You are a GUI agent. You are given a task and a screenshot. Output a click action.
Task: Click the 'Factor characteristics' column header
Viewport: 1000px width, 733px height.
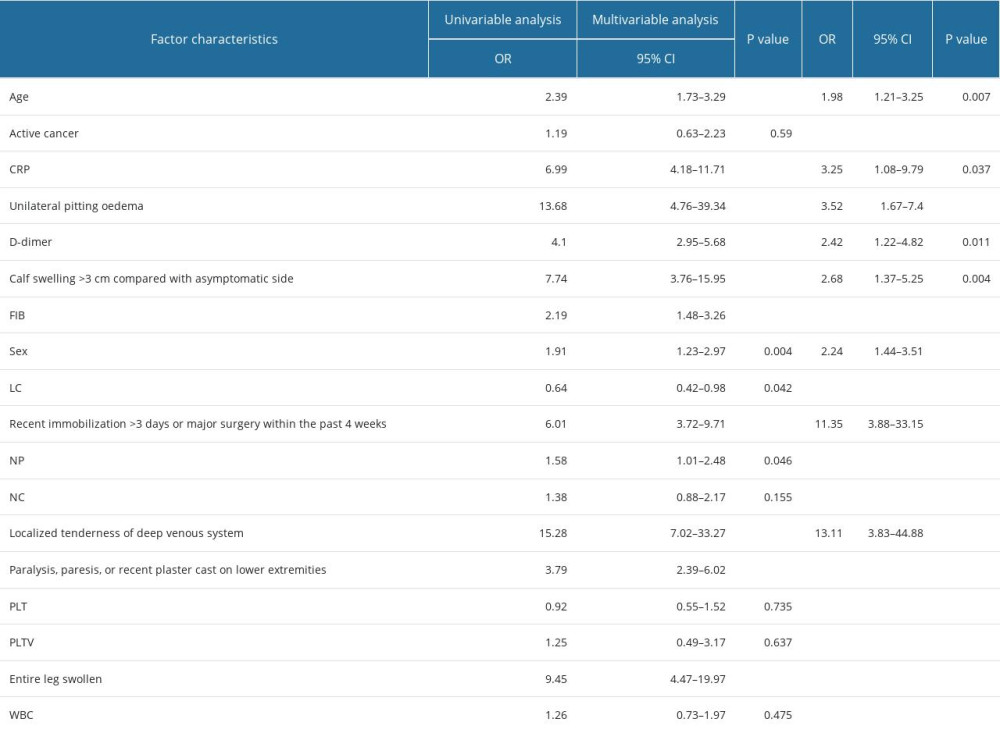tap(214, 39)
